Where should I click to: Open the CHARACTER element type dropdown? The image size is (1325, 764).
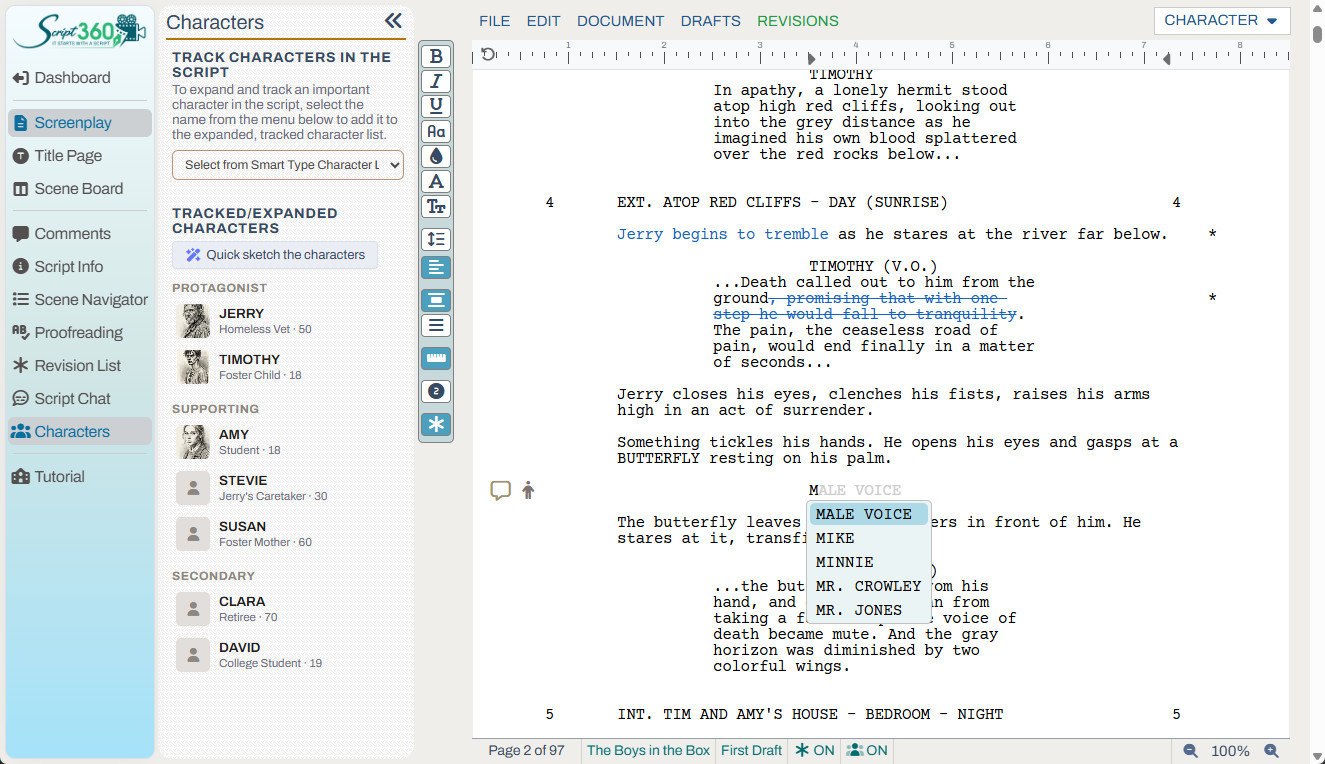coord(1221,21)
